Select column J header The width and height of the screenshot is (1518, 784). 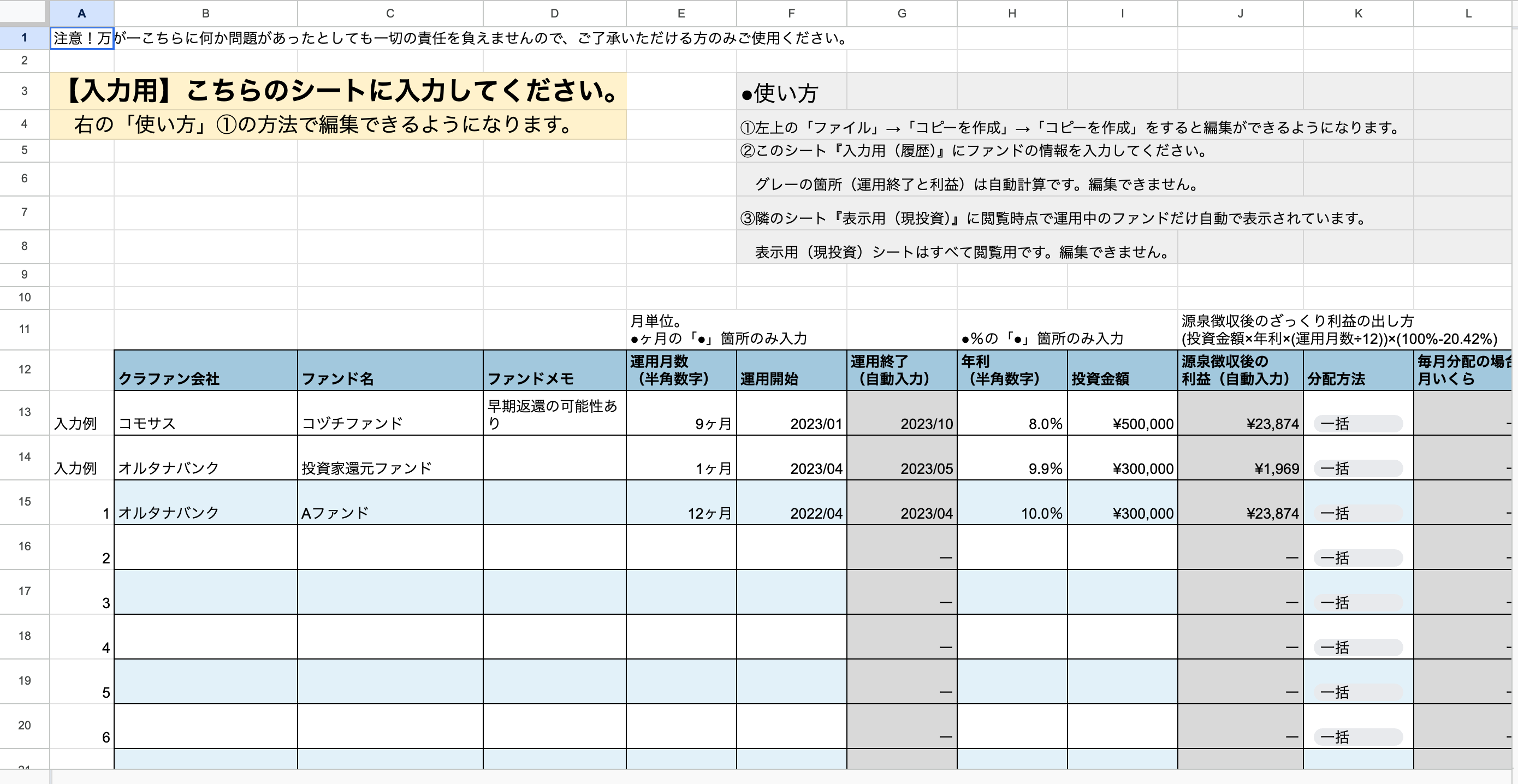[x=1241, y=14]
